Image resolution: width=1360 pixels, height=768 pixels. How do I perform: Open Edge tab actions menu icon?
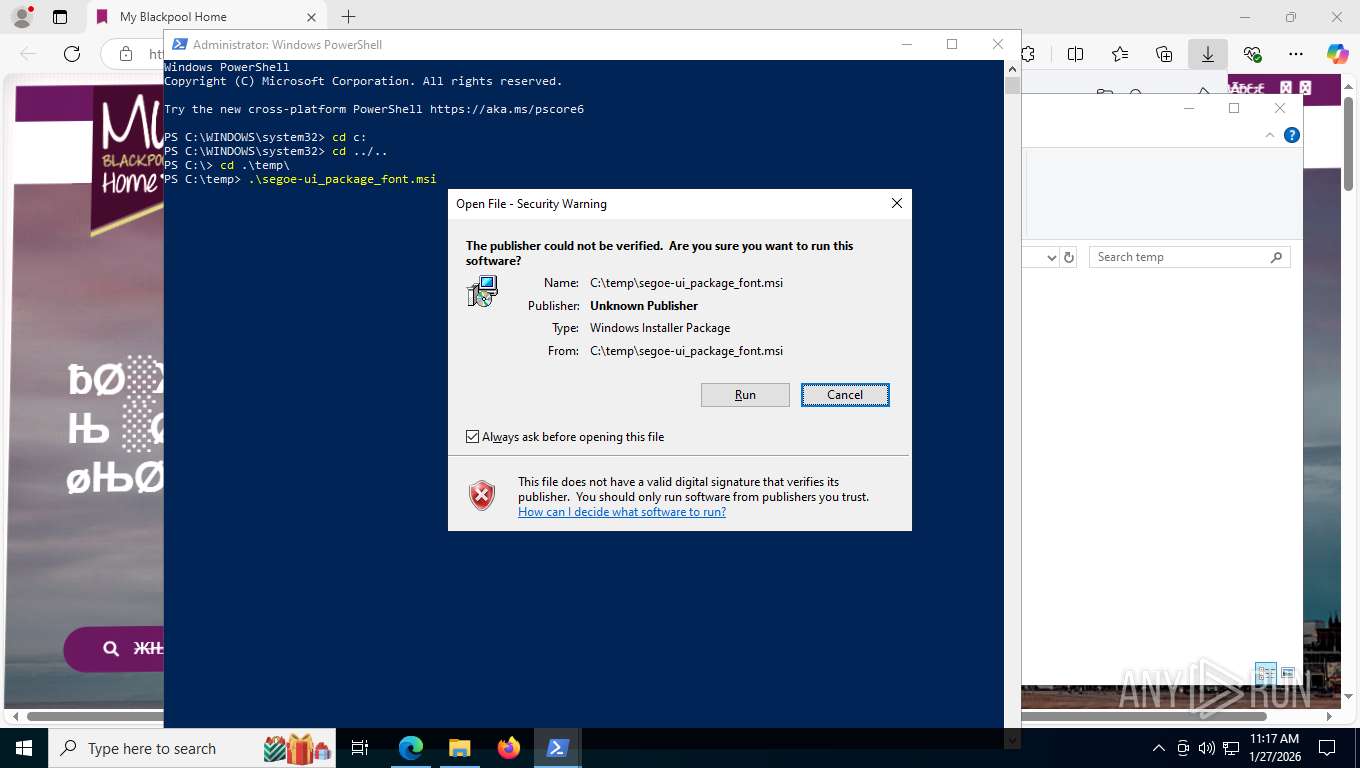[60, 17]
